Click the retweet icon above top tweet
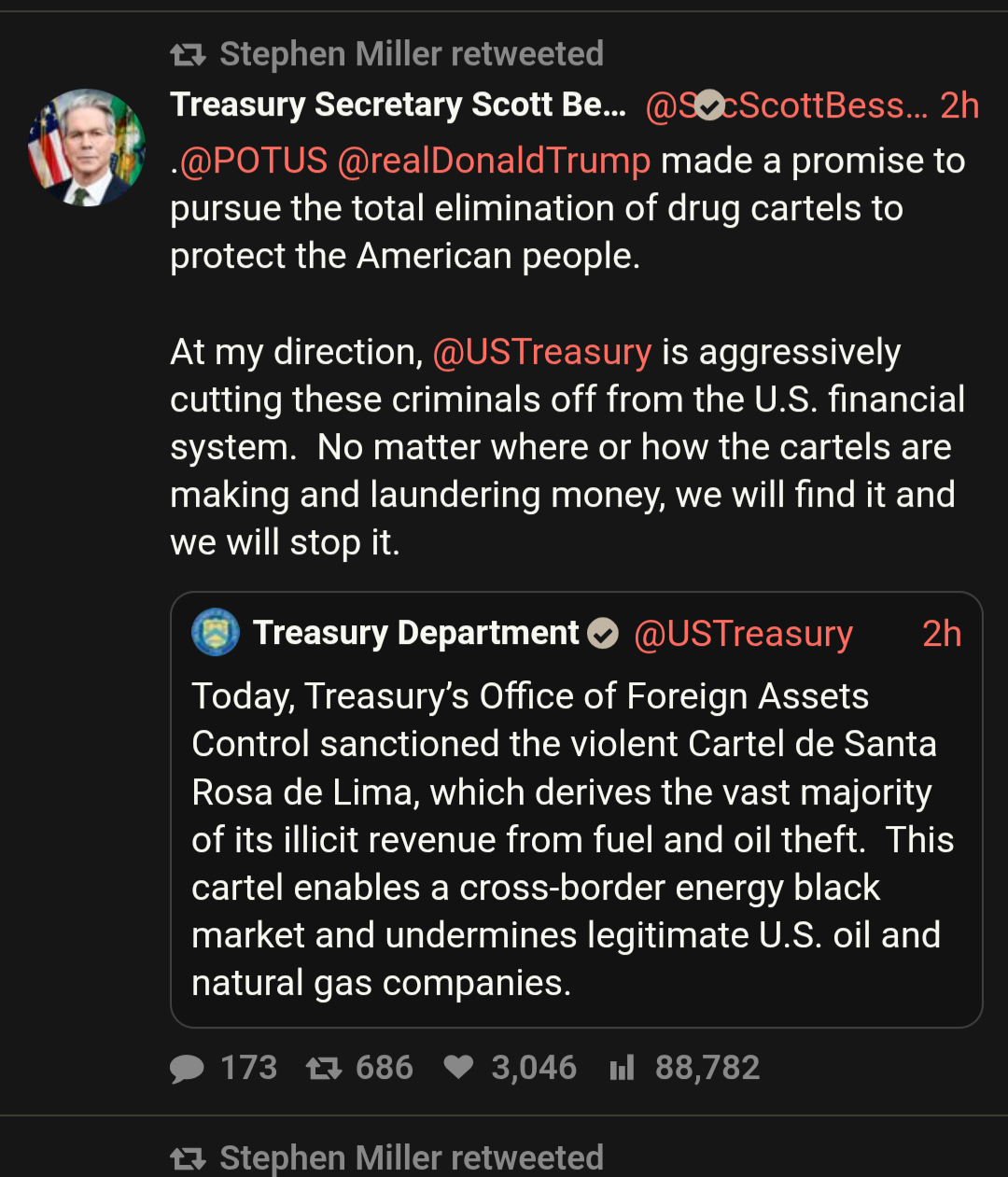Viewport: 1008px width, 1177px height. coord(188,55)
